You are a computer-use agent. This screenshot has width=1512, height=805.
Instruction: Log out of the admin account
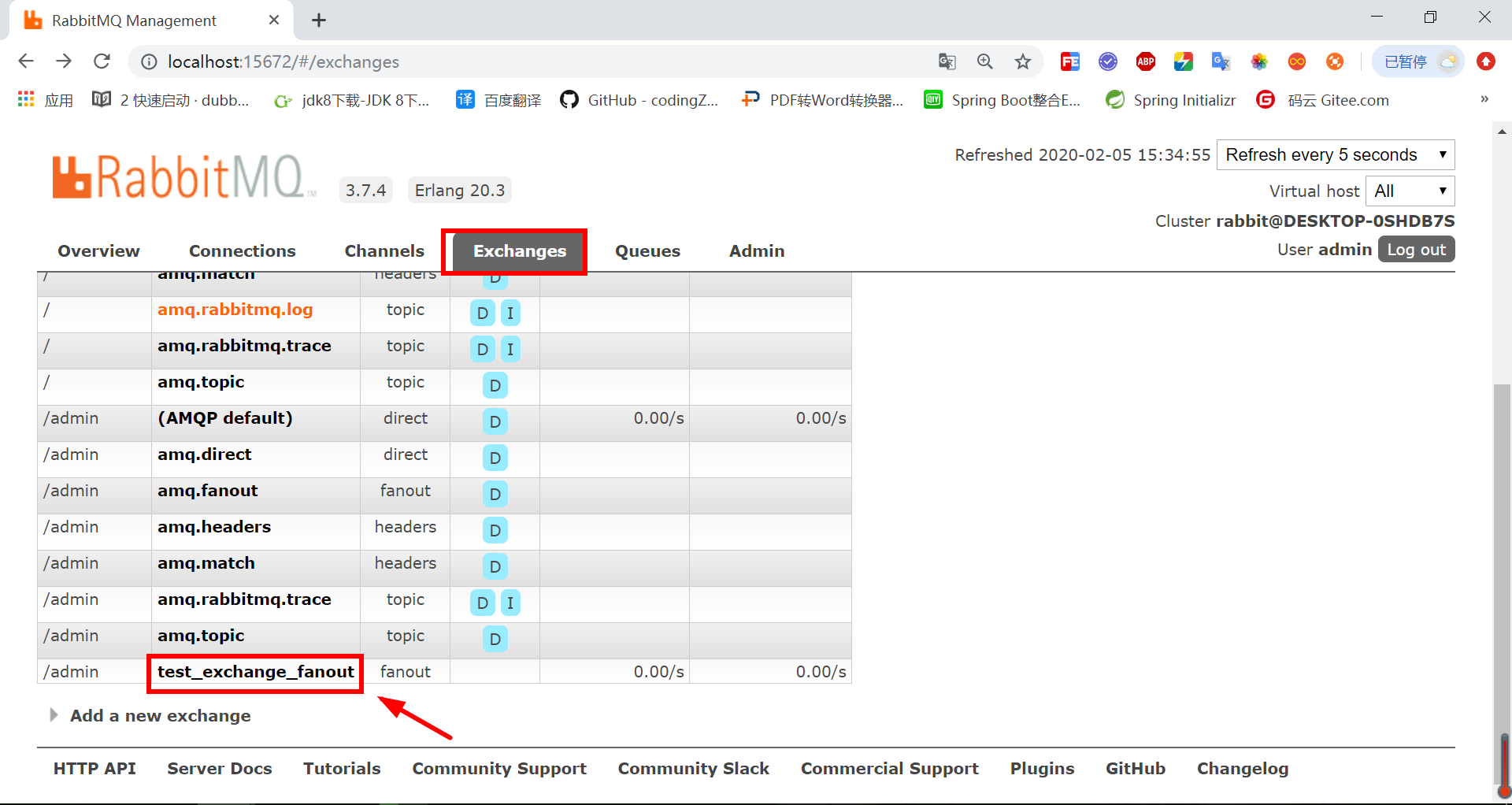tap(1416, 249)
